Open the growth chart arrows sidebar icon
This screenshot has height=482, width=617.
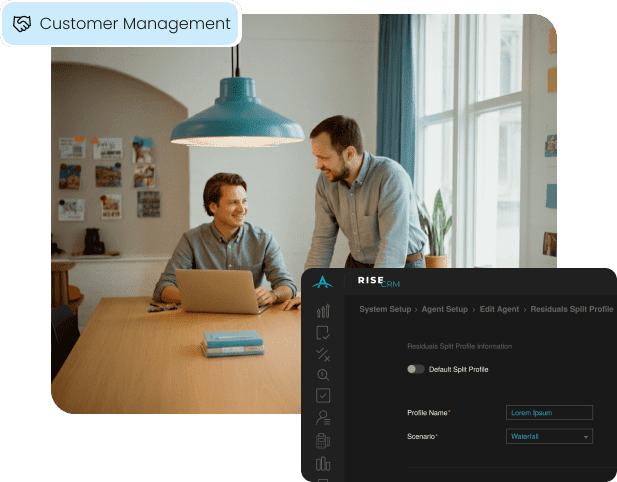322,311
